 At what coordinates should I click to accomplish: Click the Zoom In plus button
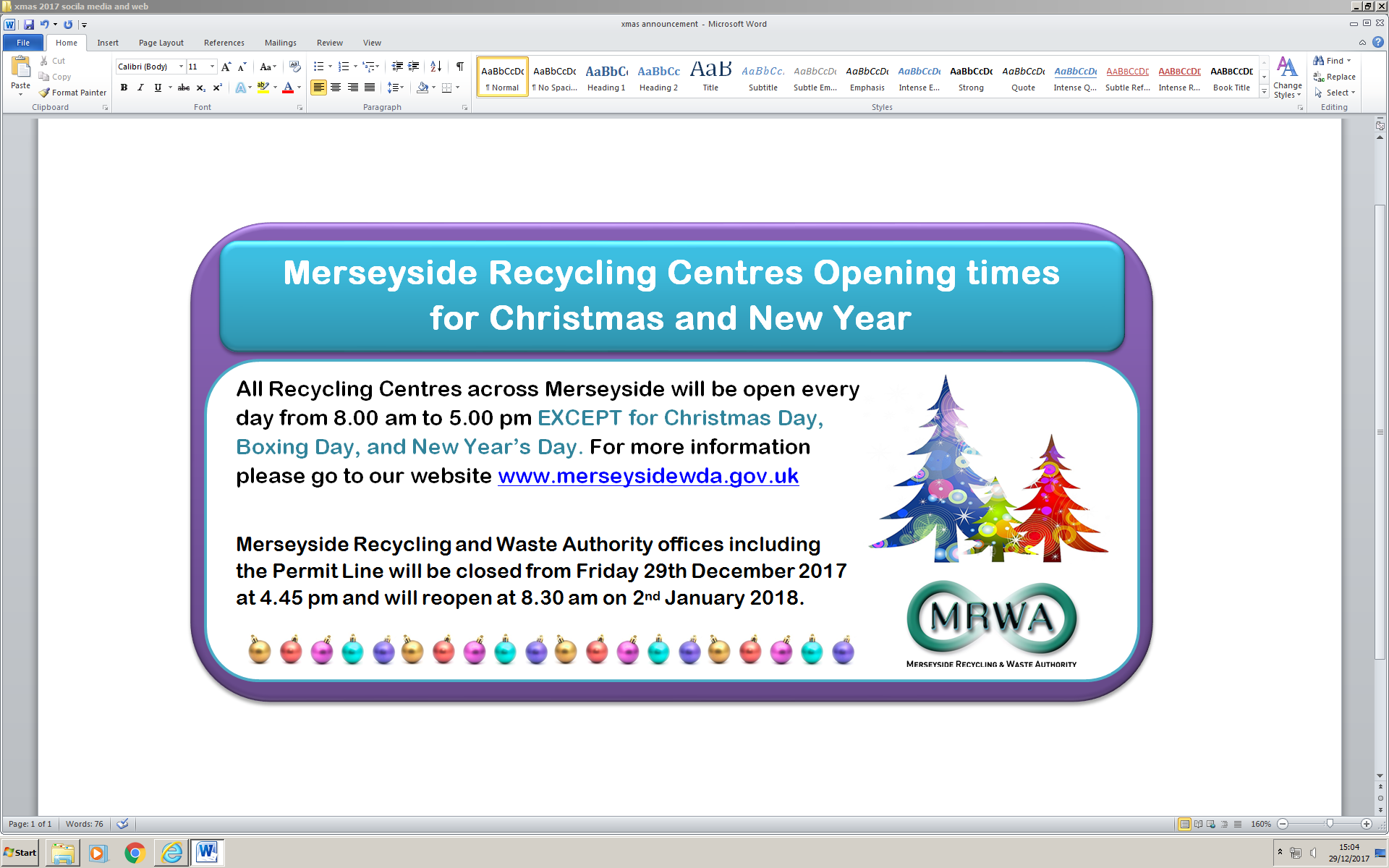[x=1367, y=824]
